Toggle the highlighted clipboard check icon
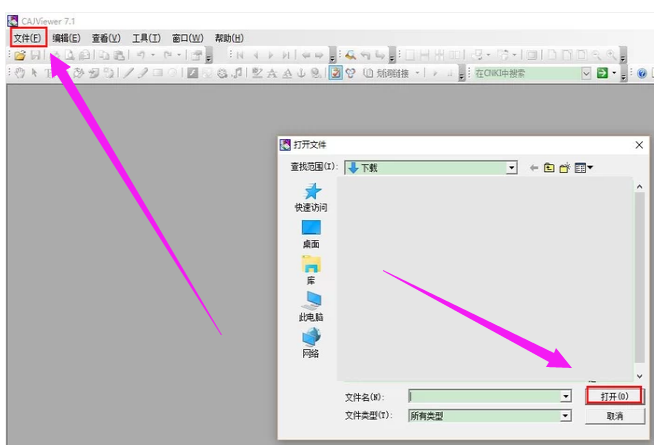Viewport: 661px width, 445px height. [x=336, y=73]
